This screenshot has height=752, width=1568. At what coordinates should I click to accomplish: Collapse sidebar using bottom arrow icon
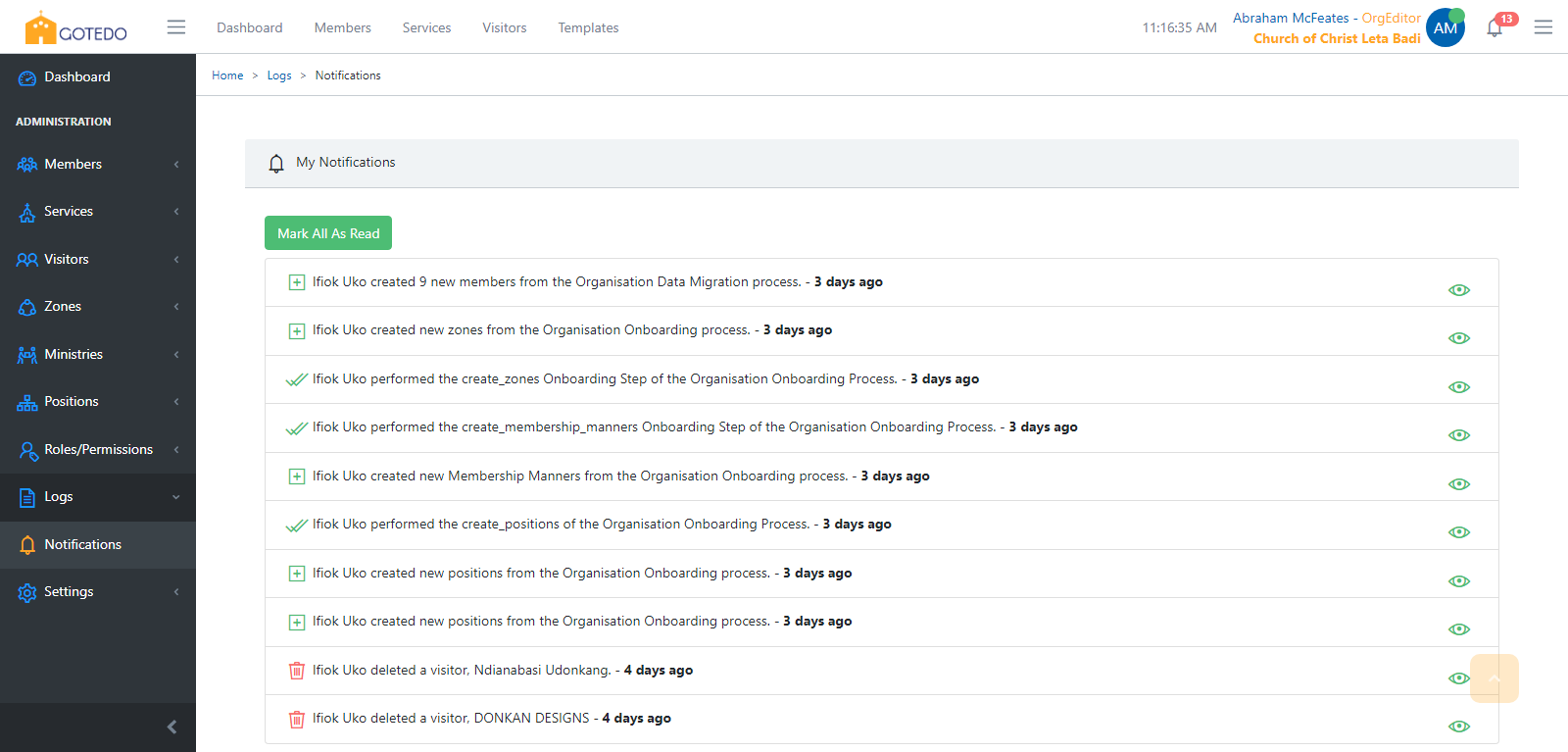172,727
